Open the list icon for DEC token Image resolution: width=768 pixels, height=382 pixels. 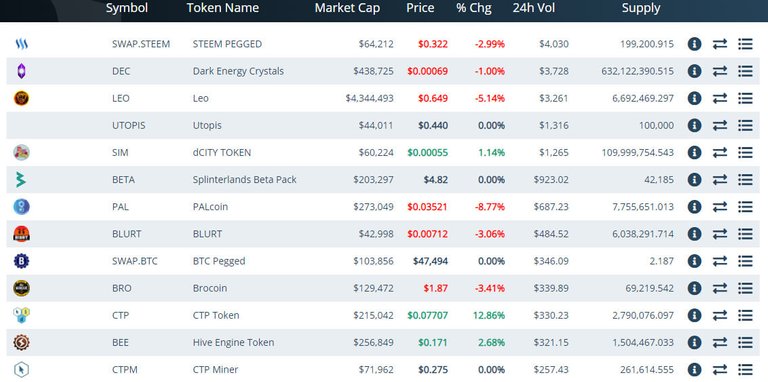[x=745, y=71]
